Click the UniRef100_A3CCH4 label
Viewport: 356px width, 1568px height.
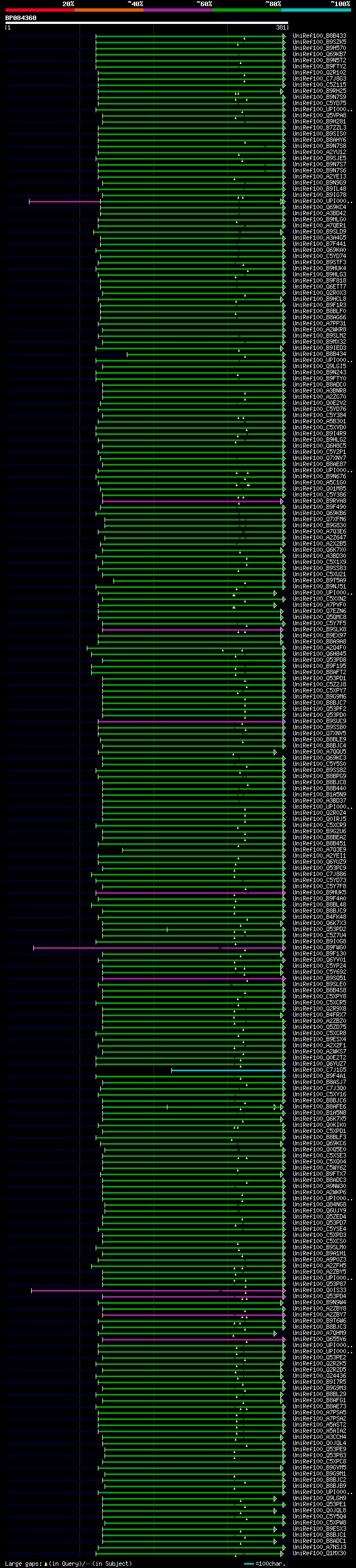pyautogui.click(x=319, y=1437)
